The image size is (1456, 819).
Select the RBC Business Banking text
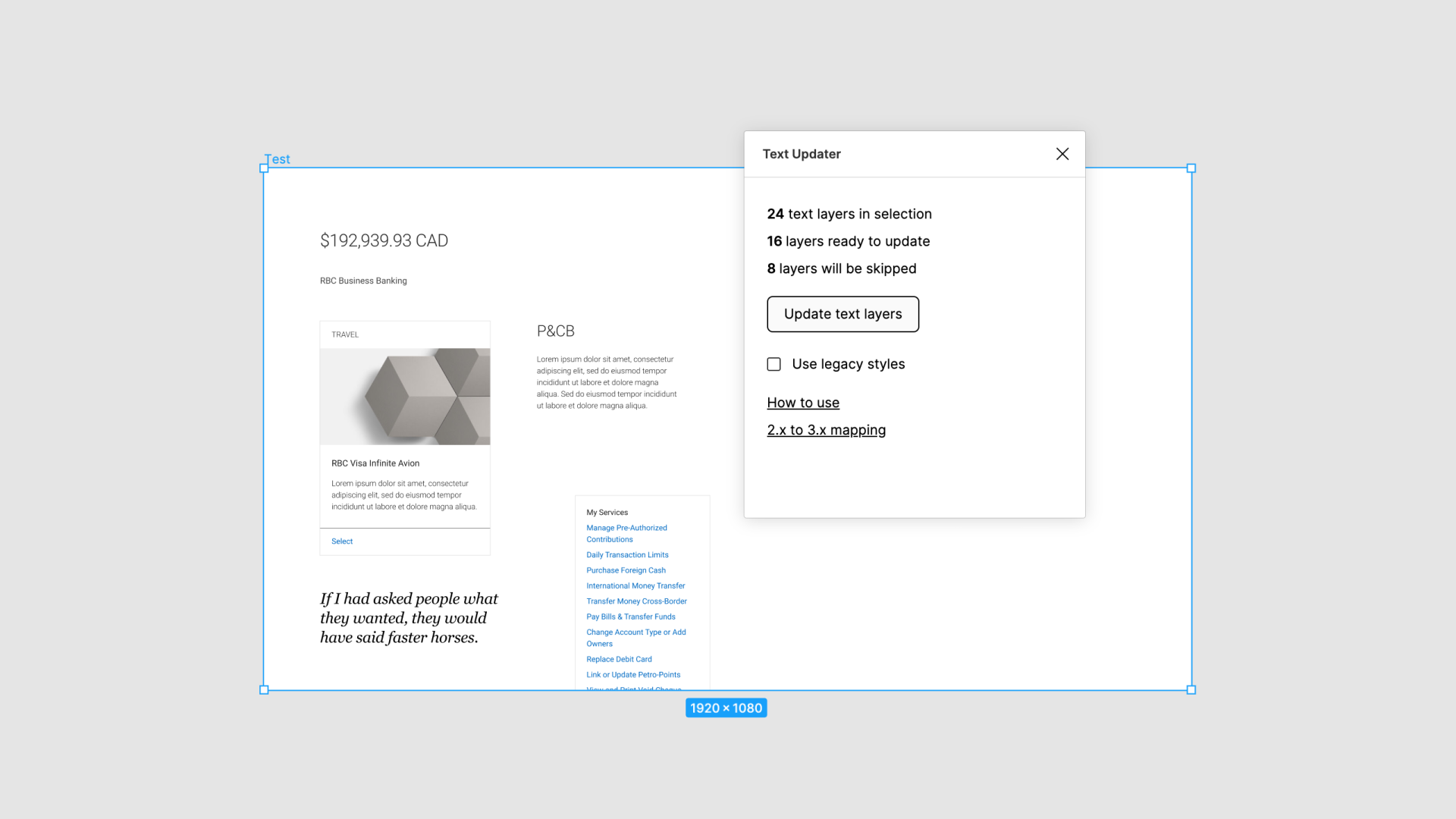pyautogui.click(x=363, y=281)
